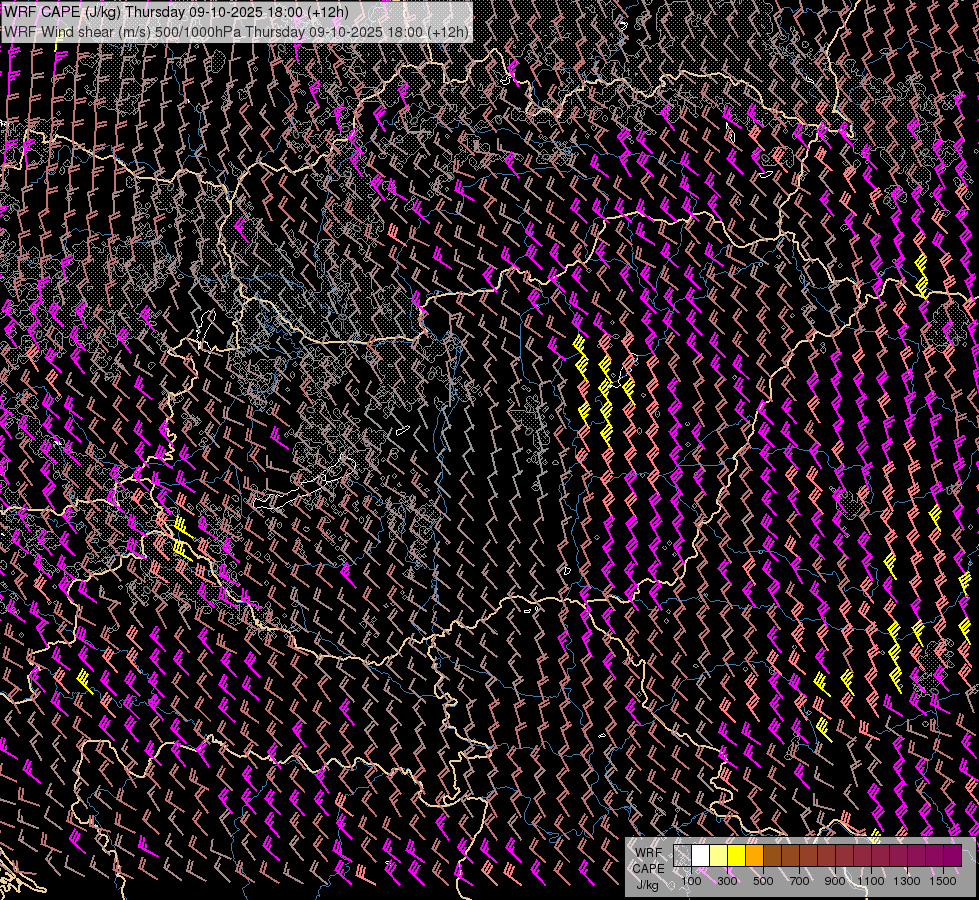Click the 1300 legend tick label
Viewport: 979px width, 900px height.
(907, 881)
